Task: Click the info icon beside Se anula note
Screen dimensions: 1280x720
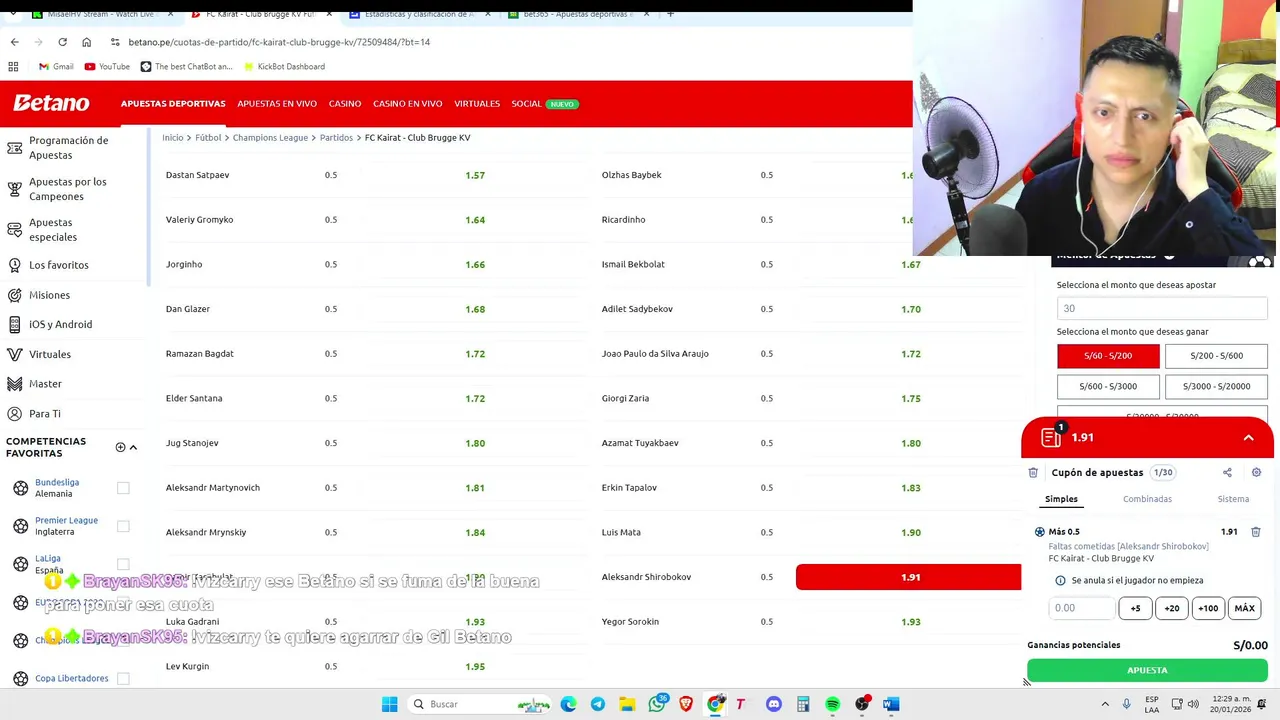Action: pyautogui.click(x=1060, y=580)
